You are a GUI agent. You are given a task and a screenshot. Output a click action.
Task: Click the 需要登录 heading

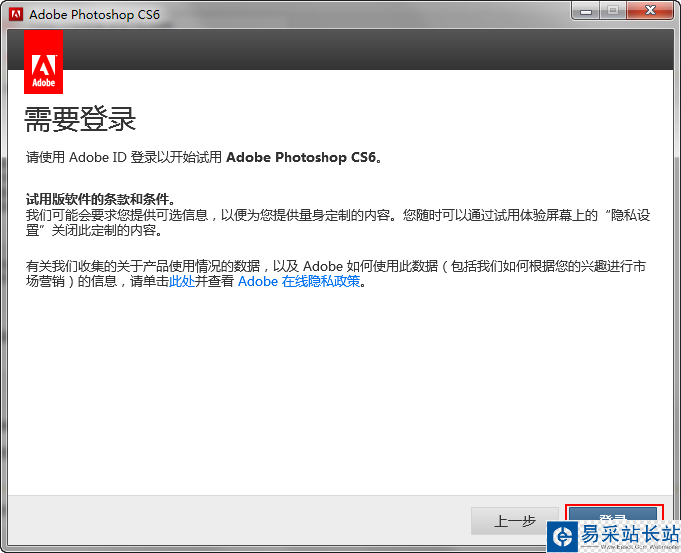coord(80,119)
